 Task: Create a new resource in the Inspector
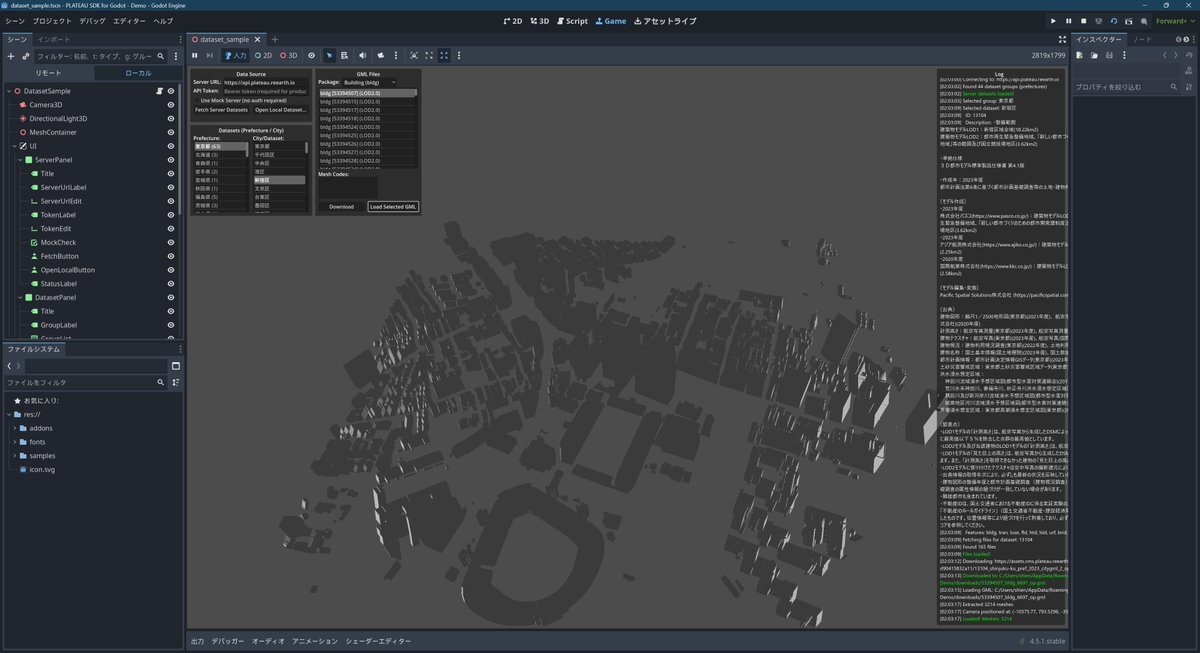(1079, 56)
